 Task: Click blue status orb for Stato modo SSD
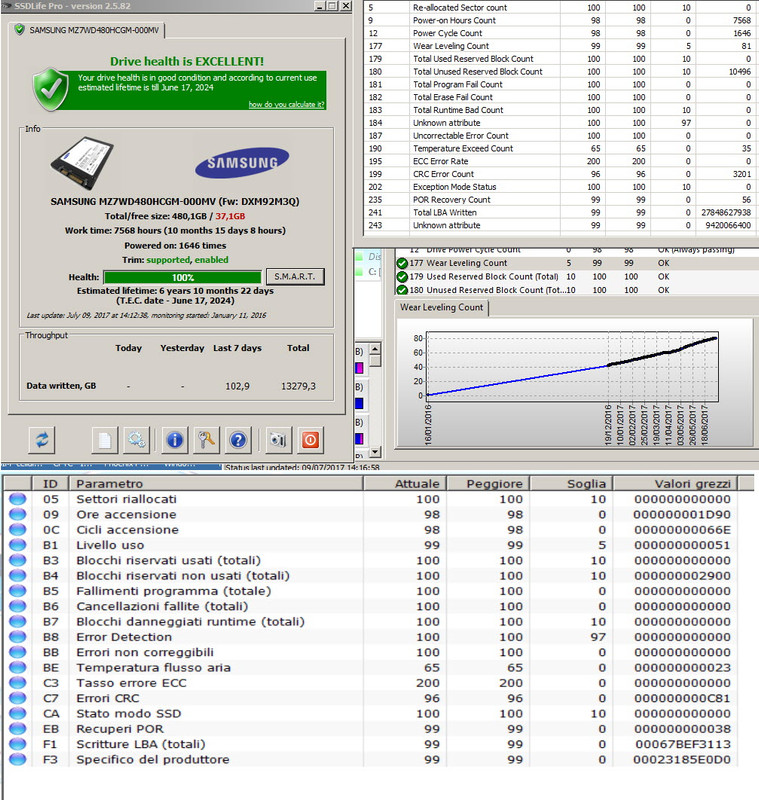(x=17, y=713)
